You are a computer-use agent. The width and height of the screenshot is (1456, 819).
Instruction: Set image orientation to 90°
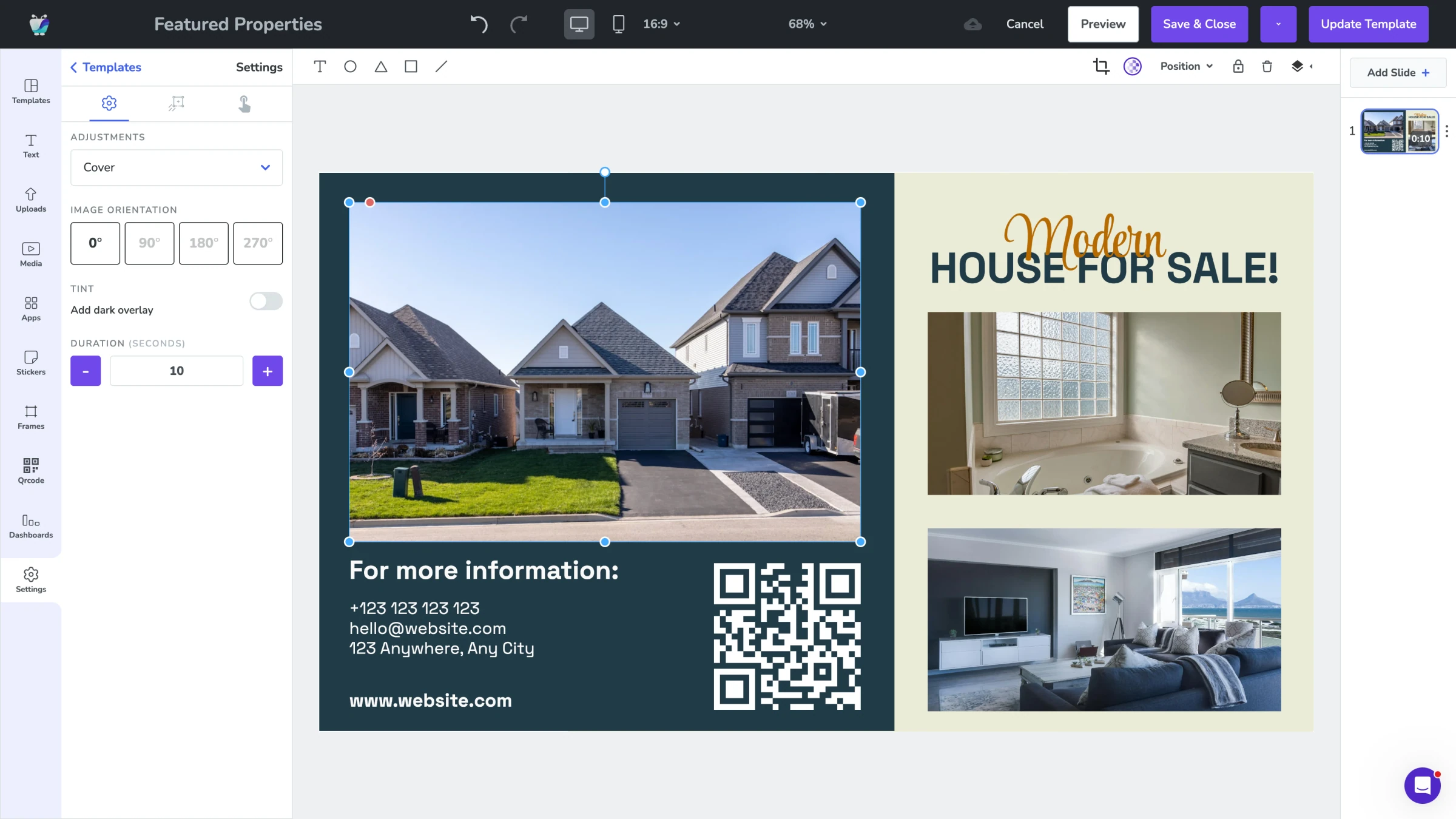[x=149, y=243]
